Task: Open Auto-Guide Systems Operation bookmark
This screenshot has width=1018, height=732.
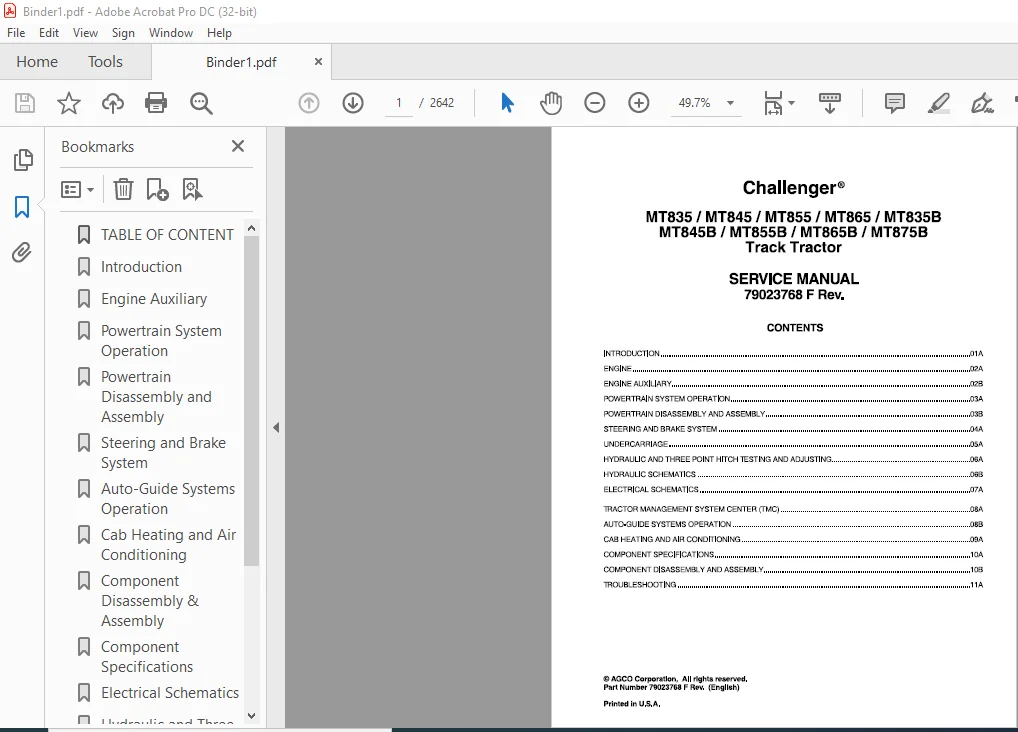Action: pos(168,499)
